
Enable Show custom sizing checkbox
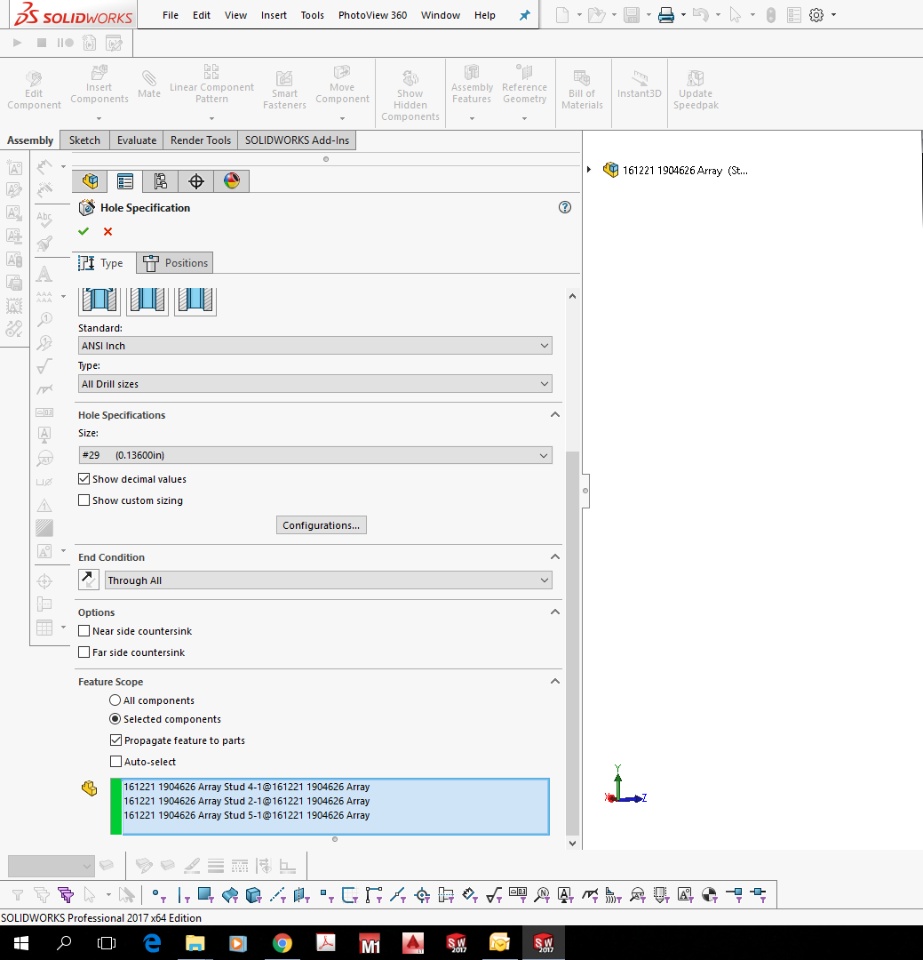[84, 500]
